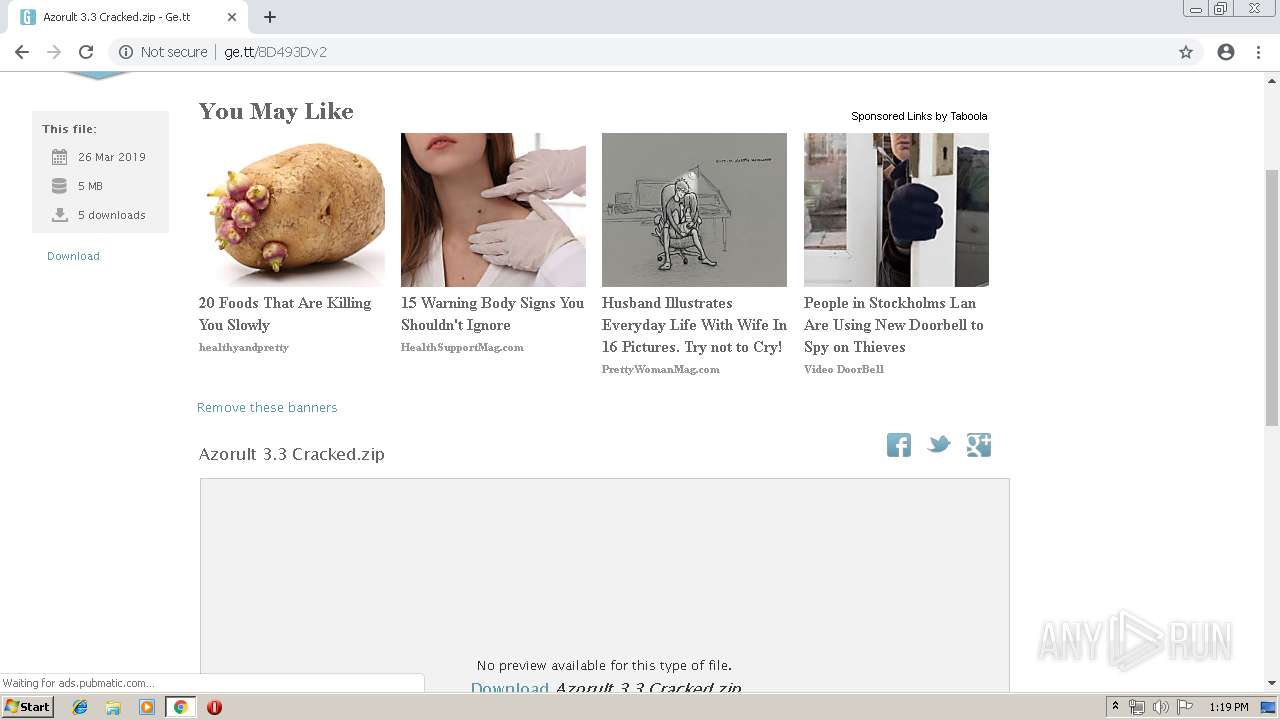Viewport: 1280px width, 720px height.
Task: Click the browser forward arrow
Action: (54, 52)
